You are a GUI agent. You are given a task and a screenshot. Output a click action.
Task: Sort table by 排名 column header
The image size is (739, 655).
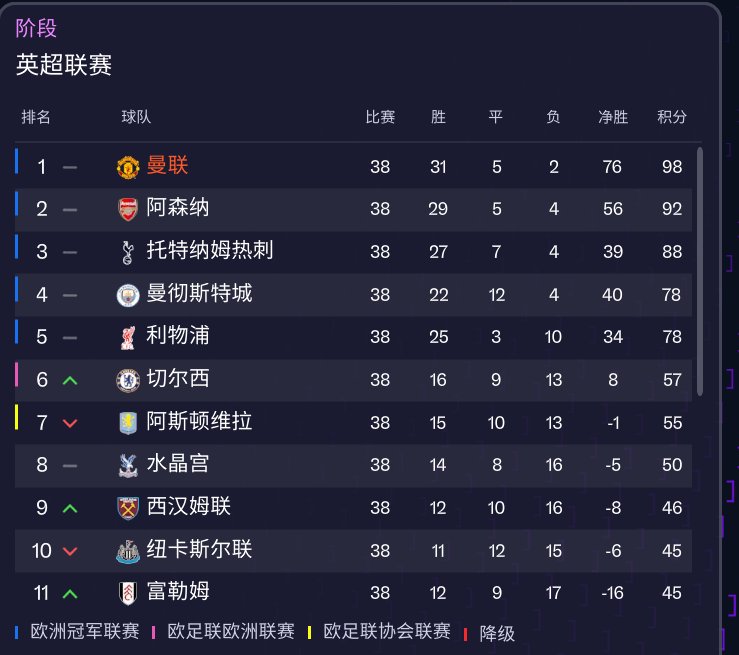point(36,117)
